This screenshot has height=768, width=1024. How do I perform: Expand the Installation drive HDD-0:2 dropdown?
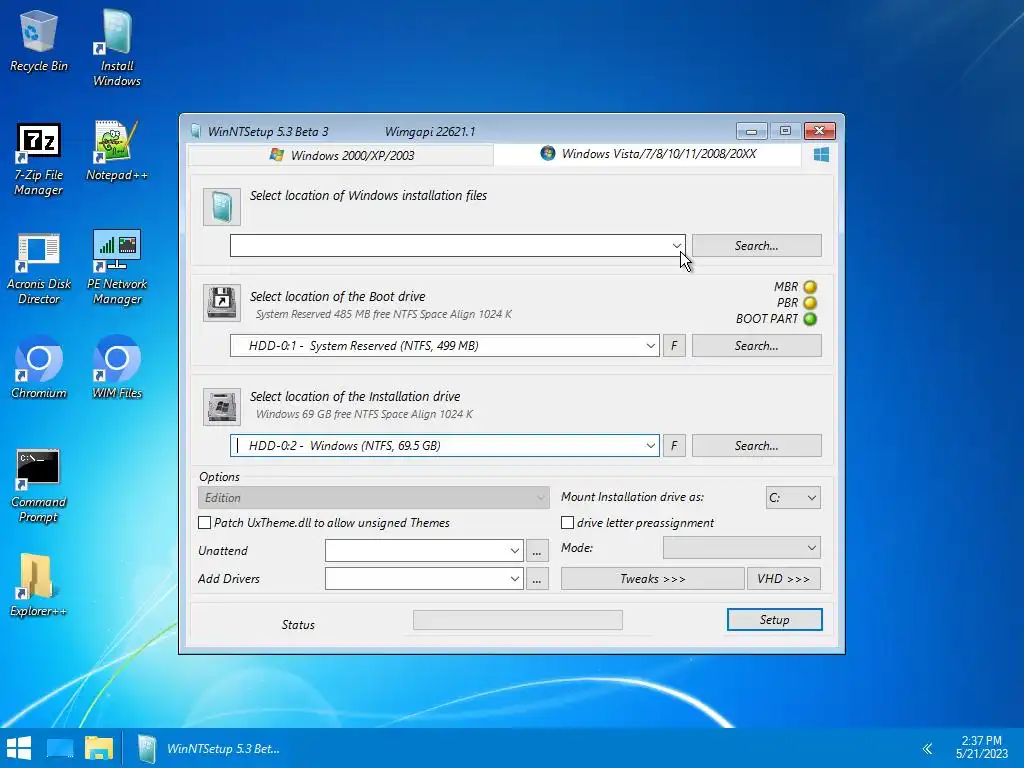tap(650, 445)
